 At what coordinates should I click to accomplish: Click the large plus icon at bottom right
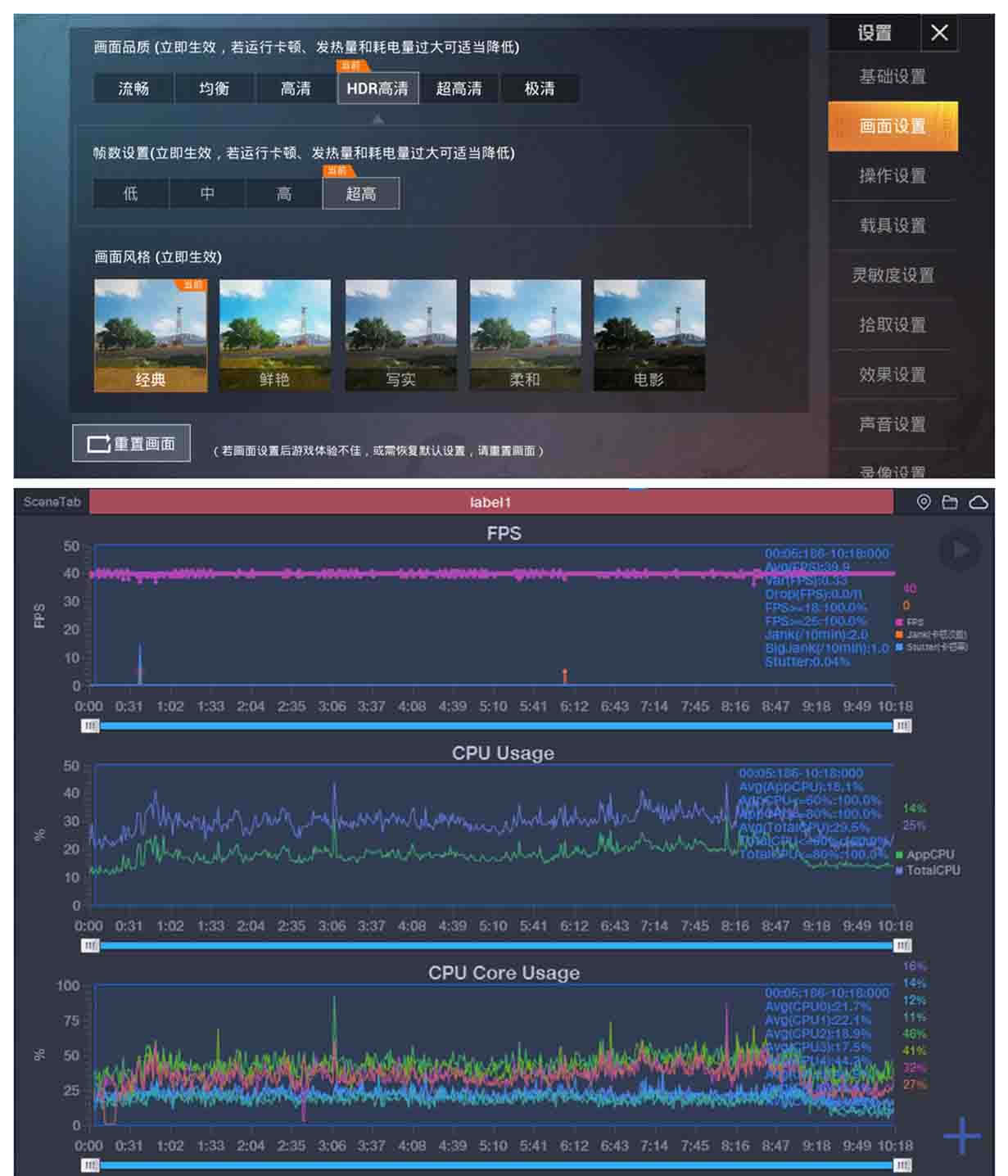click(964, 1134)
